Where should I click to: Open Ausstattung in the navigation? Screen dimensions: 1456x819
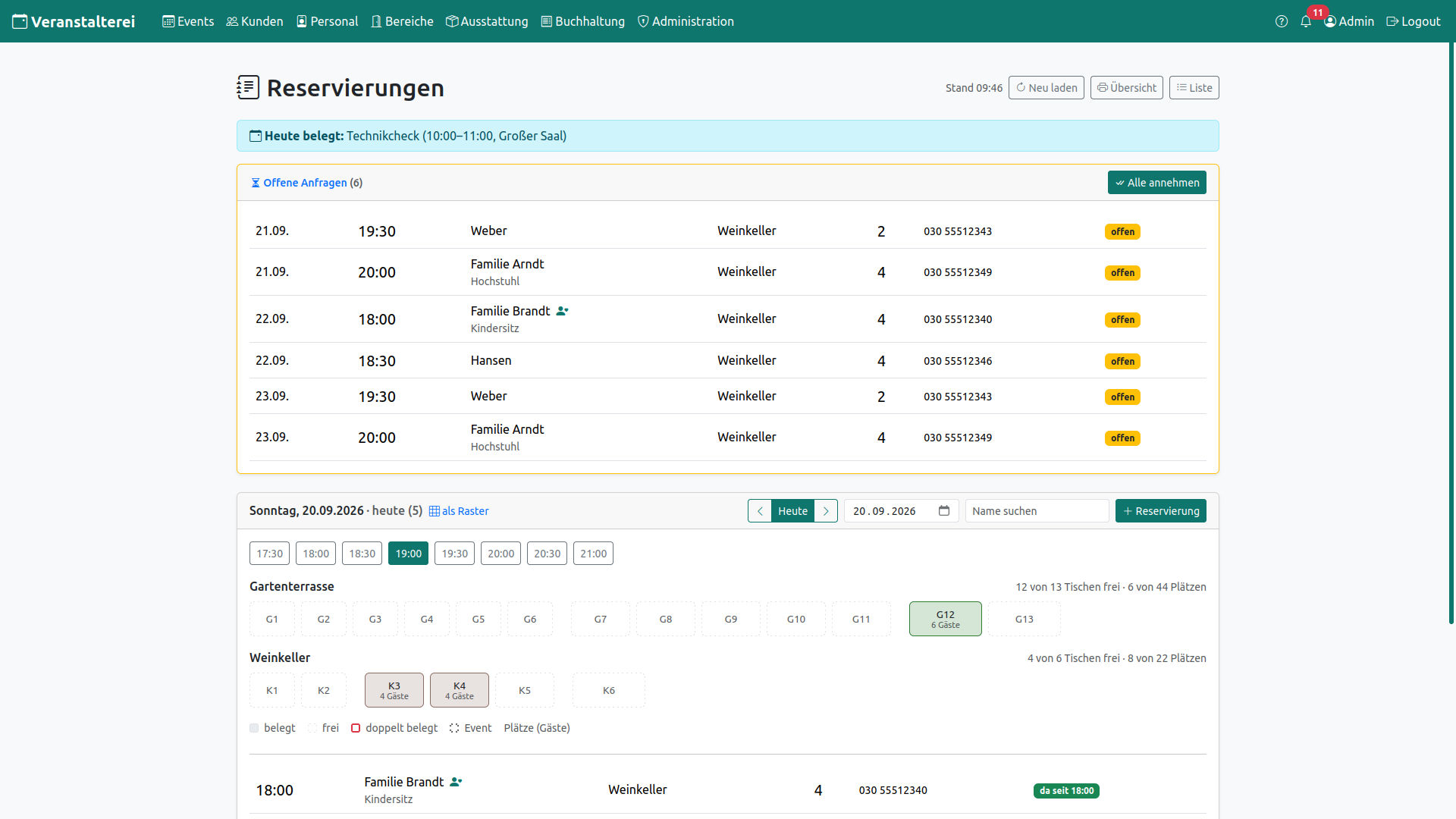tap(487, 21)
